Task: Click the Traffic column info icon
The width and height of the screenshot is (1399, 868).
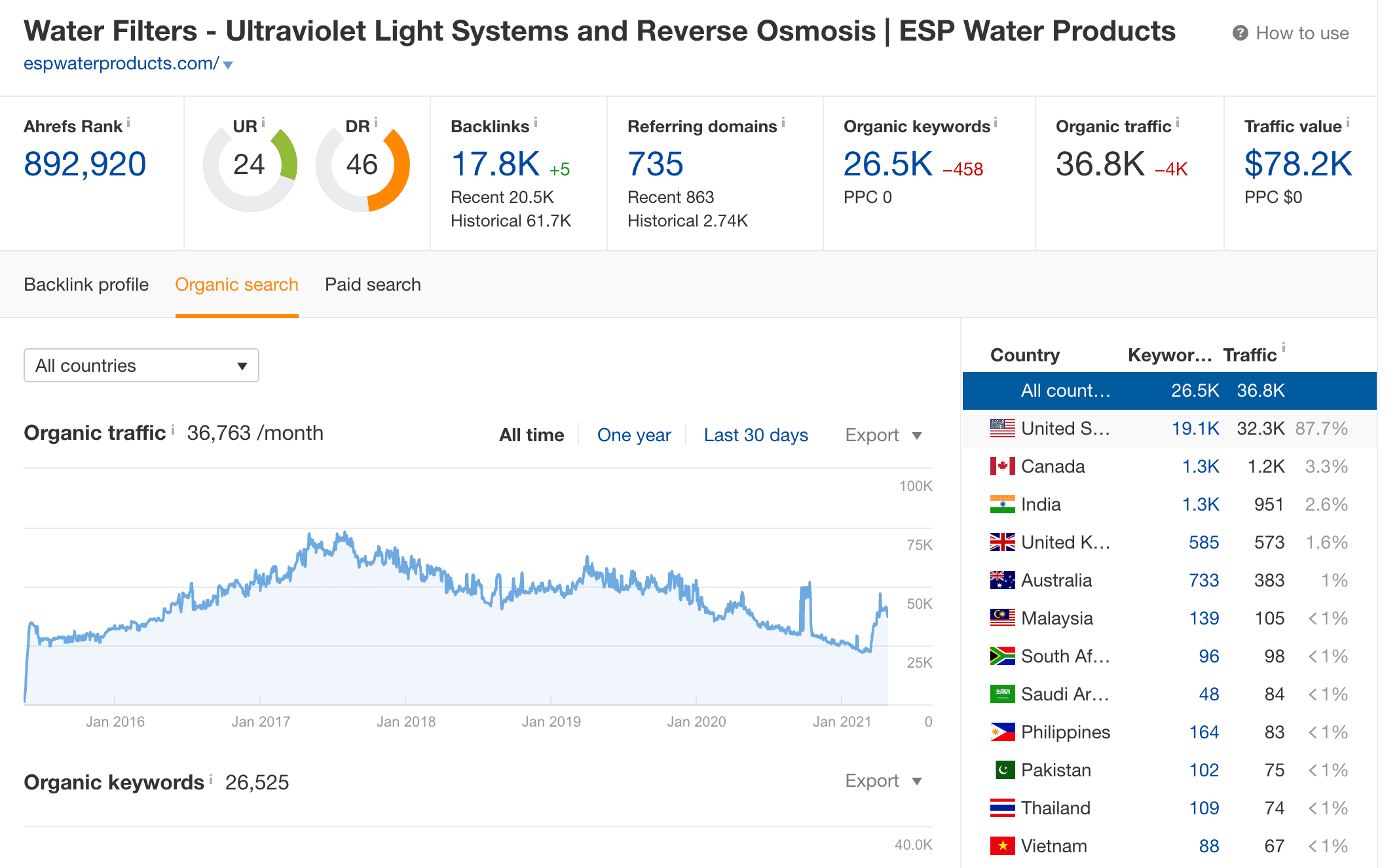Action: (x=1284, y=348)
